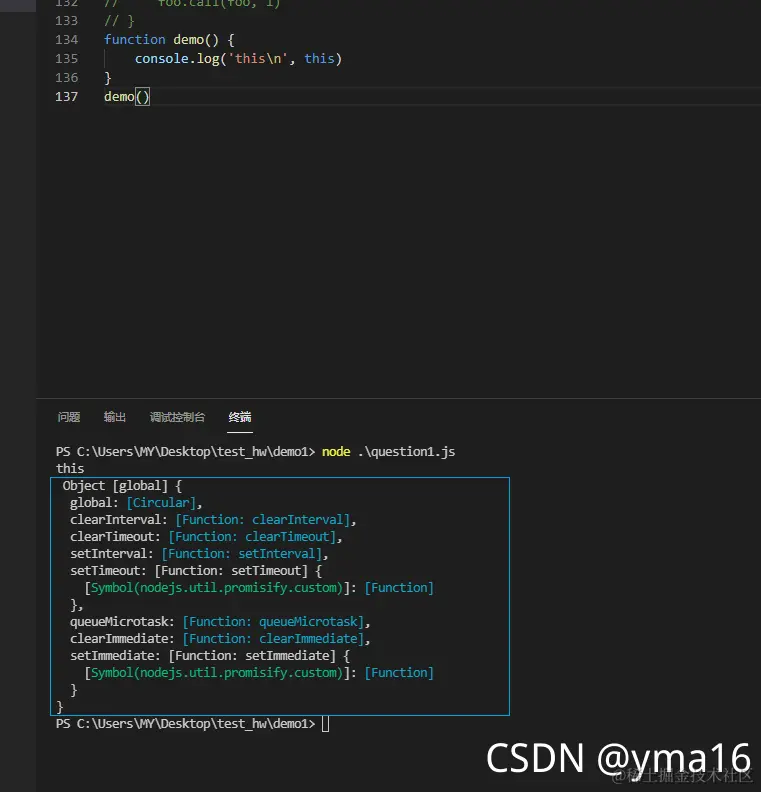This screenshot has height=792, width=761.
Task: Click the 'this' keyword argument on line 135
Action: pos(319,59)
